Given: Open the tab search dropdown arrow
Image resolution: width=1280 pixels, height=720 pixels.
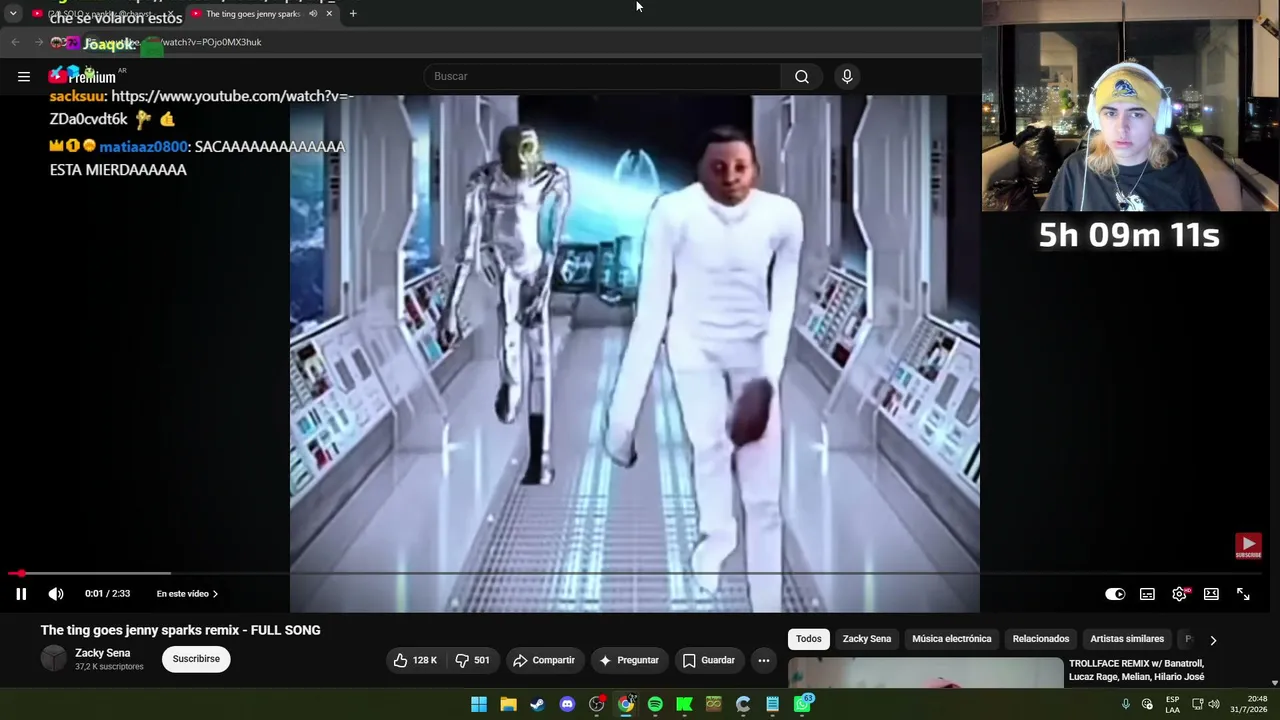Looking at the screenshot, I should (13, 14).
